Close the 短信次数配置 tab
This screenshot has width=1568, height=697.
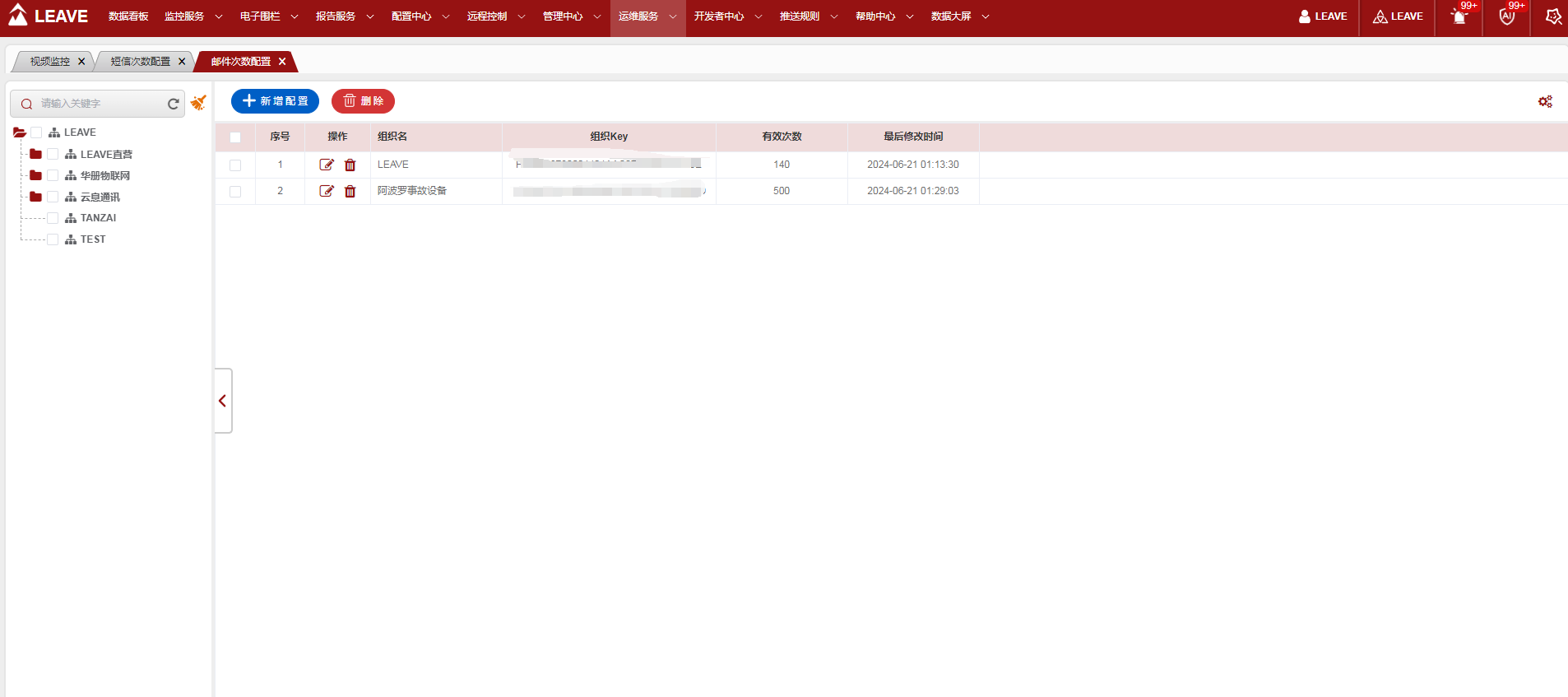(182, 62)
